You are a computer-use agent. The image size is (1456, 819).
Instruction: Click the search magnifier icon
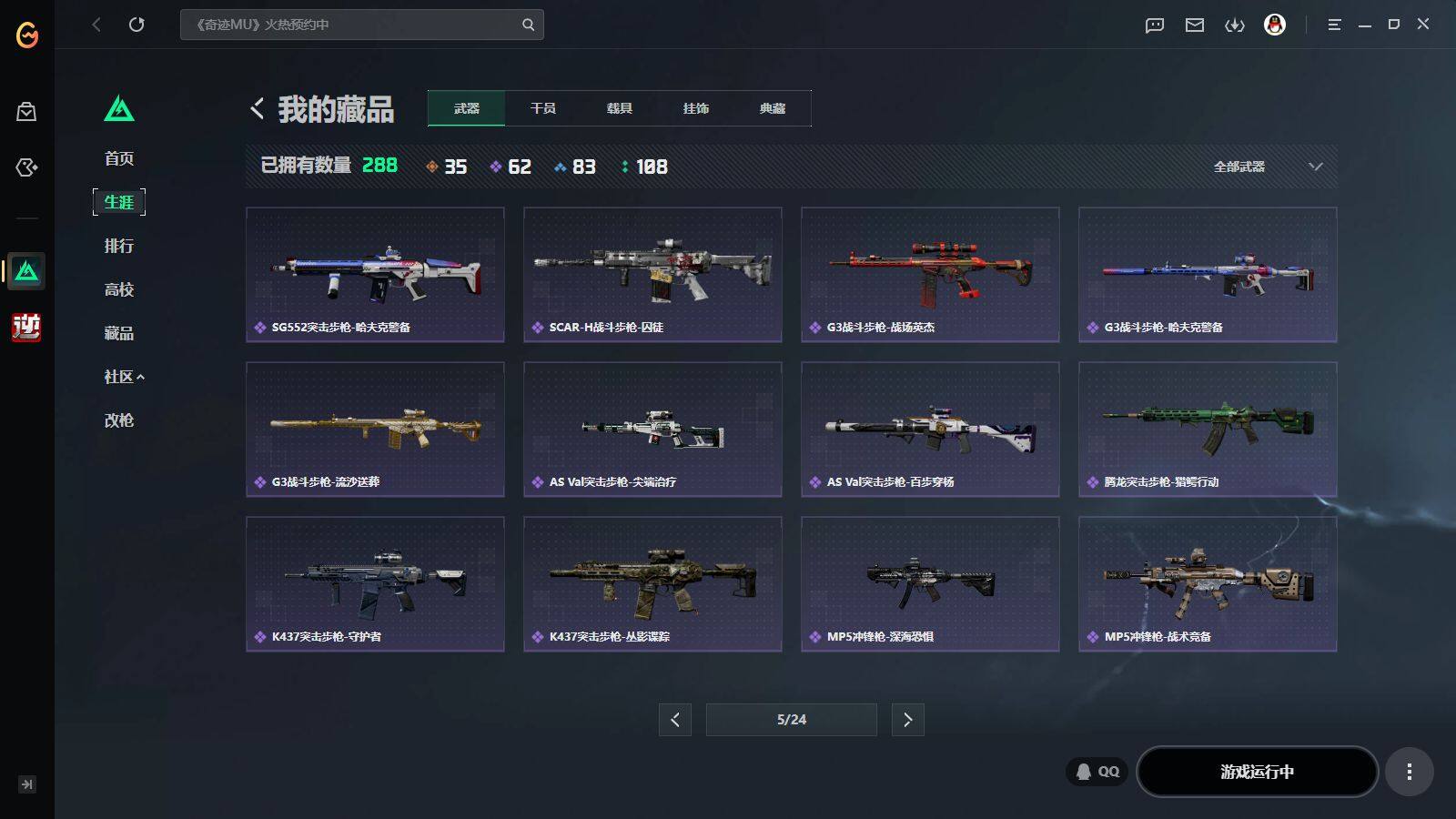pos(528,25)
